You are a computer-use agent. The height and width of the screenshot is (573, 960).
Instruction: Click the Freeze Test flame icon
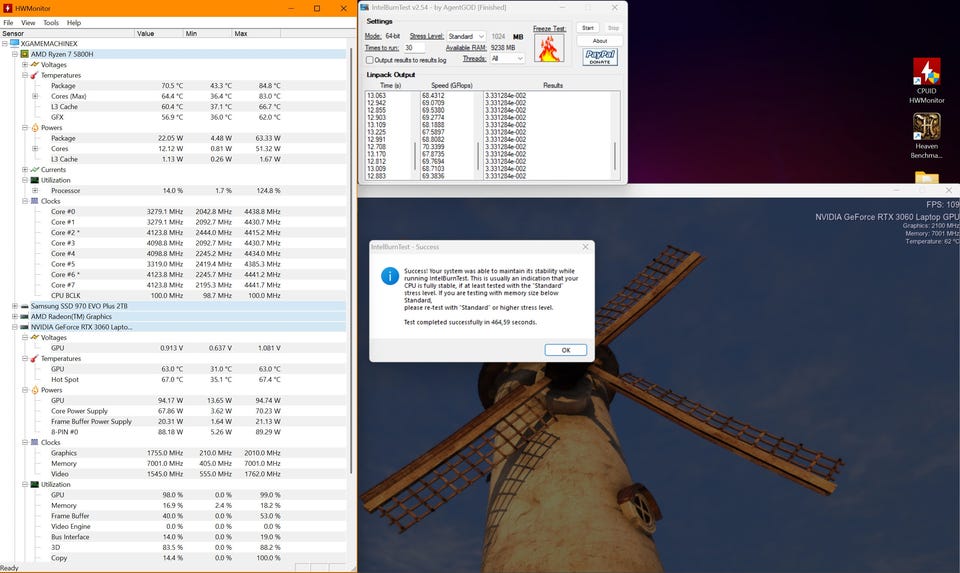pos(549,47)
